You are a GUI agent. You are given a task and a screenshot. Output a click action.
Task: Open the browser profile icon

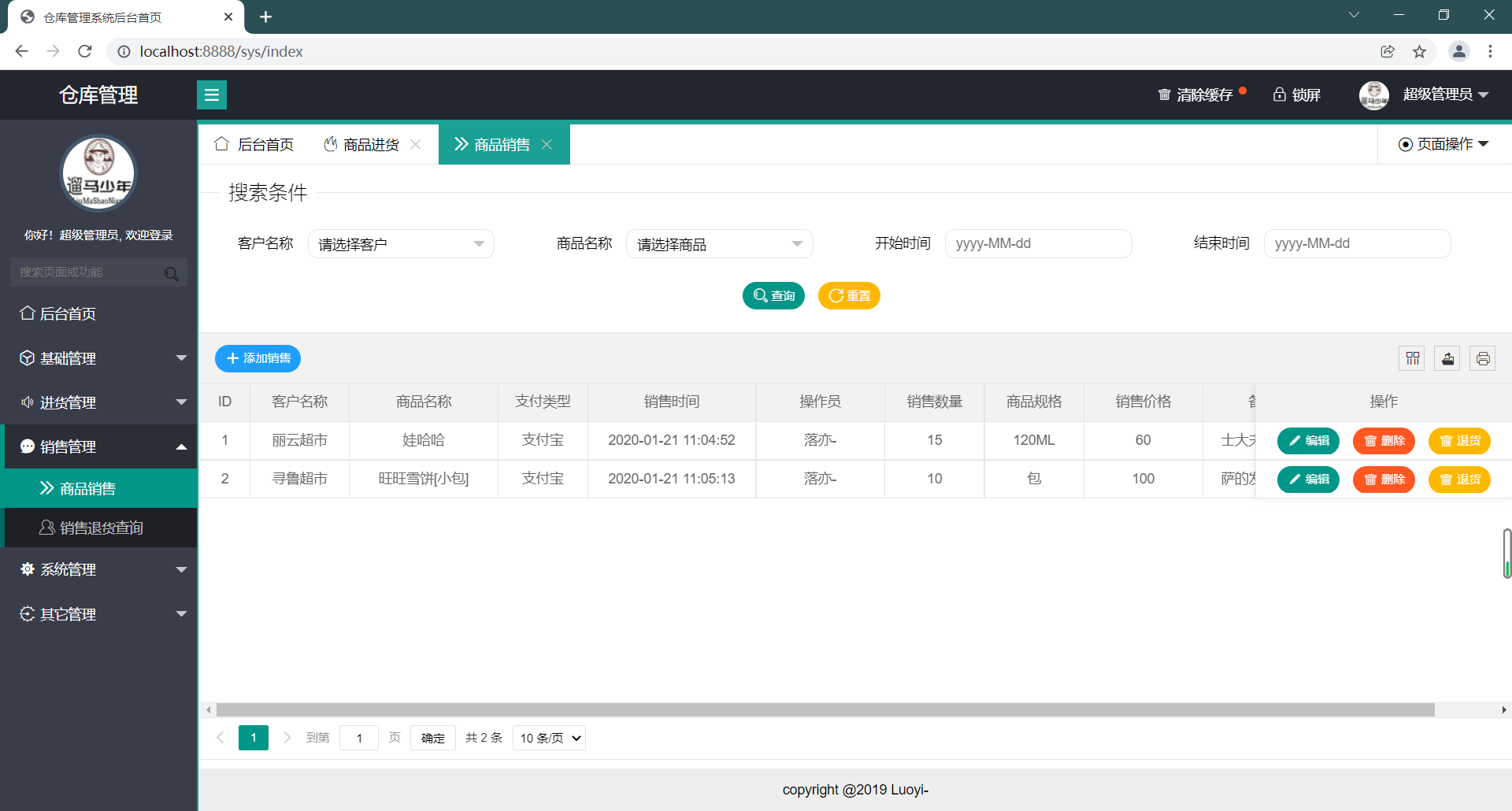[x=1458, y=51]
